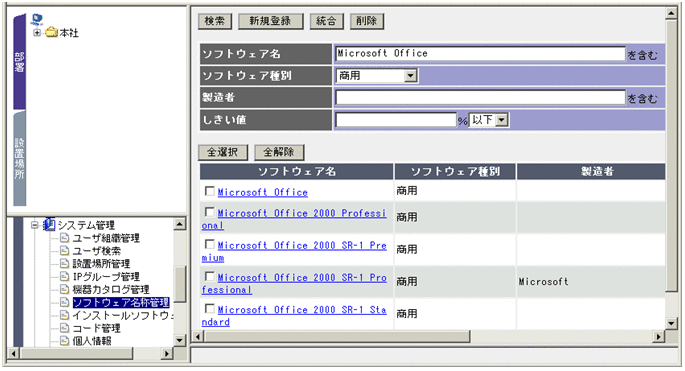Click the 削除 delete button

[367, 21]
